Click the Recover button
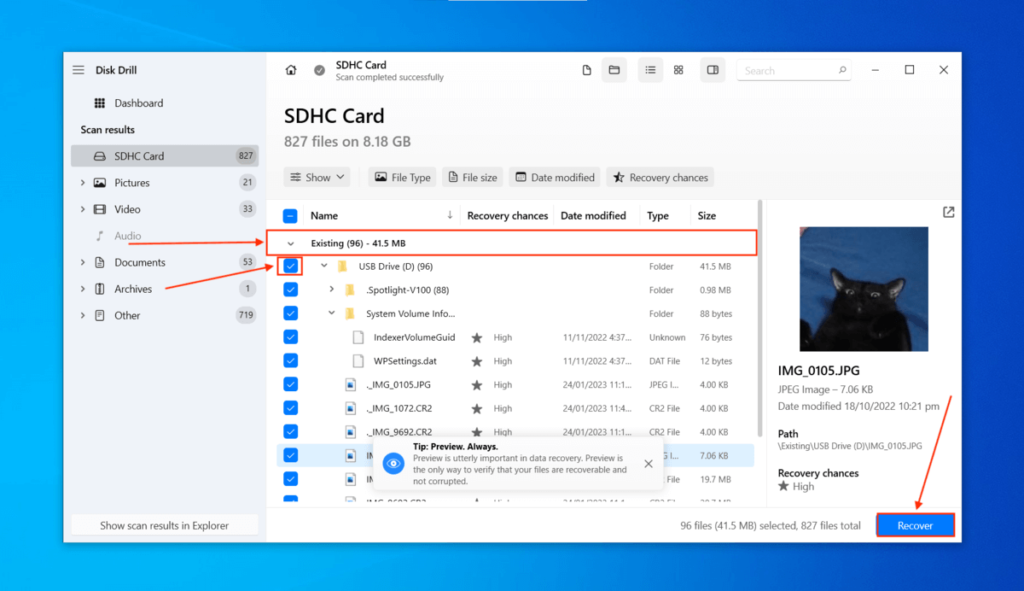The height and width of the screenshot is (591, 1024). click(915, 524)
